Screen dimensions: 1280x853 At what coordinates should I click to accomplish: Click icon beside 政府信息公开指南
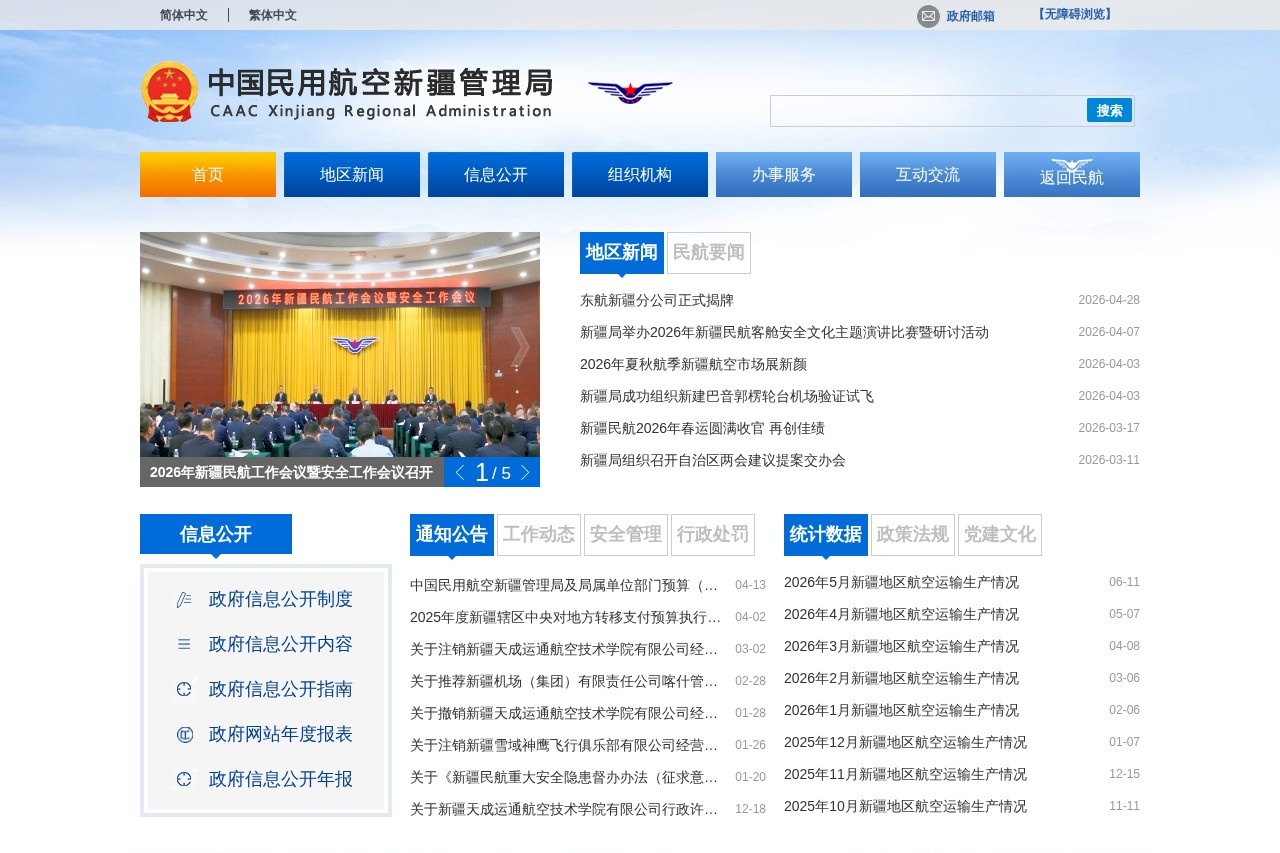184,689
